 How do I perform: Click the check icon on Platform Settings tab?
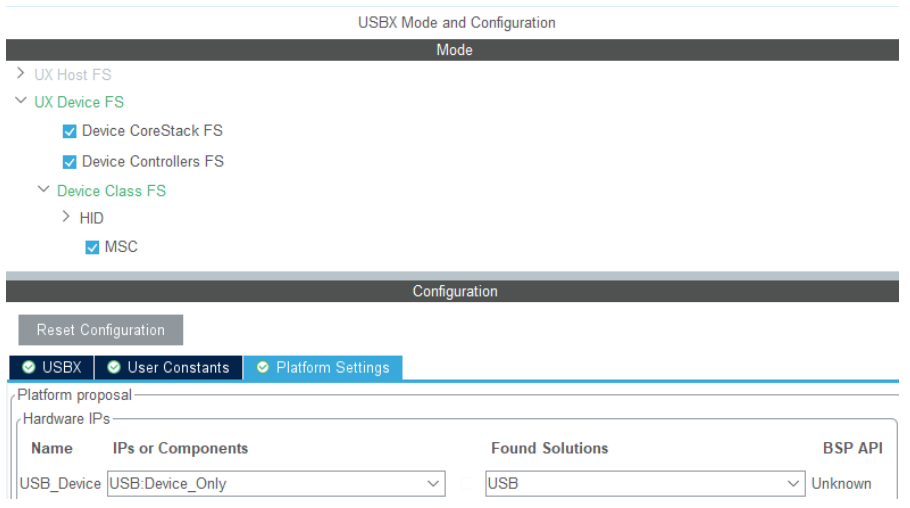[263, 367]
